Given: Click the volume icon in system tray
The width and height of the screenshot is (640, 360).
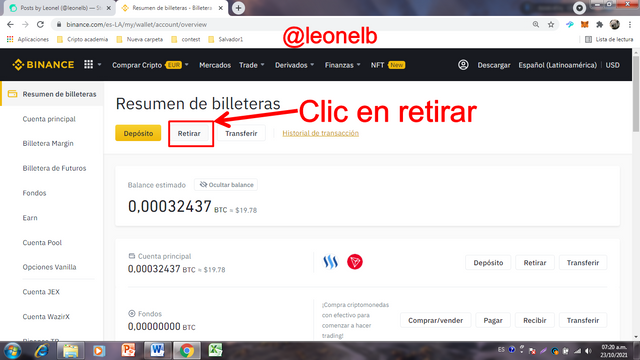Looking at the screenshot, I should pyautogui.click(x=588, y=351).
